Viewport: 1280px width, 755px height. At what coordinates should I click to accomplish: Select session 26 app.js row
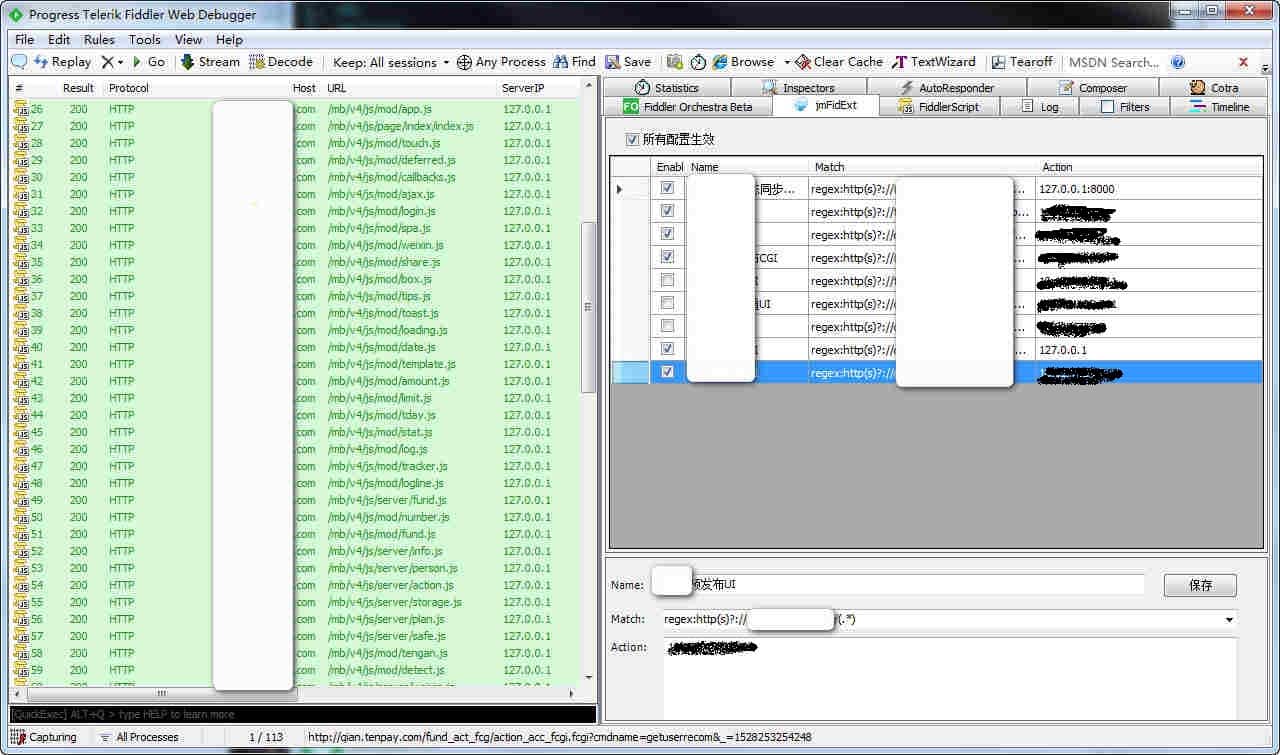coord(295,109)
